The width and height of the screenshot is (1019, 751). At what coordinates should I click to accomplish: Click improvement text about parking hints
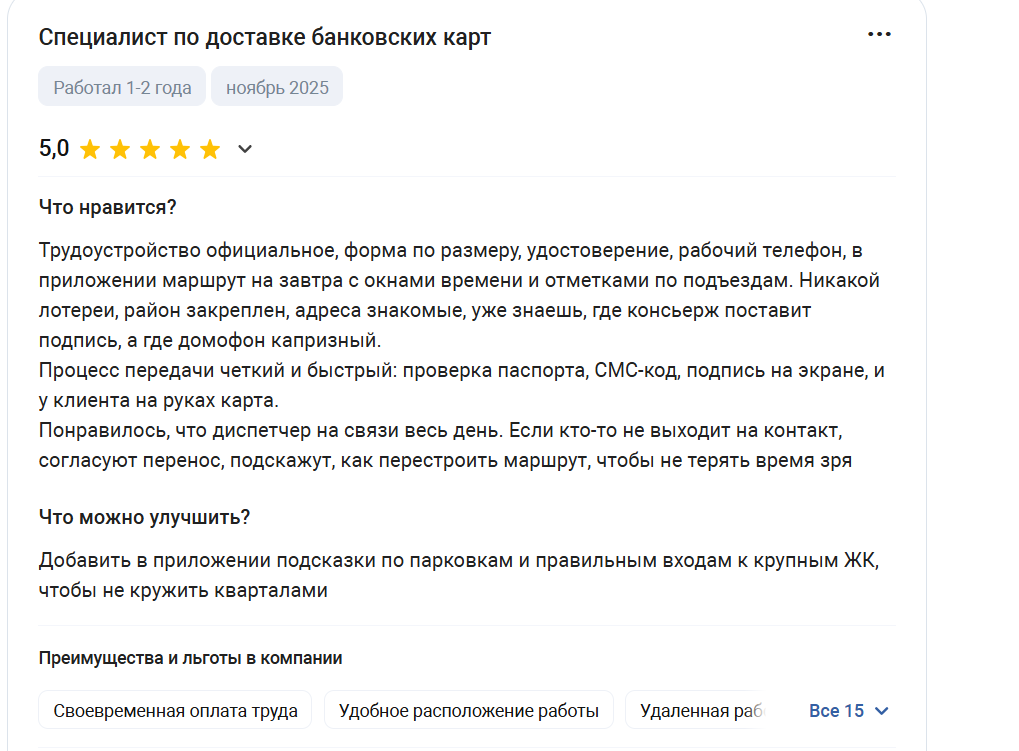click(x=458, y=574)
